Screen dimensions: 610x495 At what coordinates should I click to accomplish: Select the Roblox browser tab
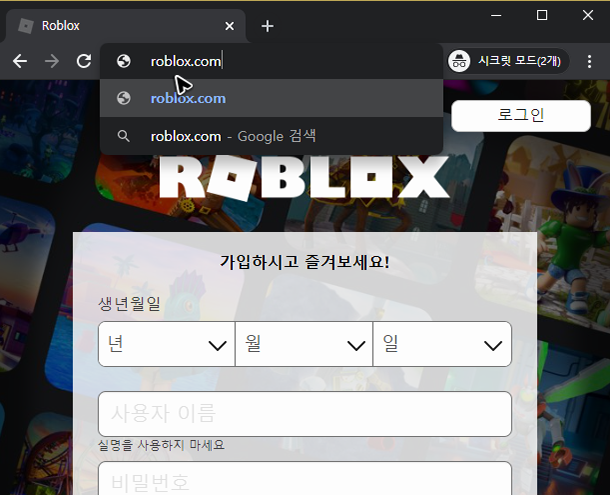(125, 26)
